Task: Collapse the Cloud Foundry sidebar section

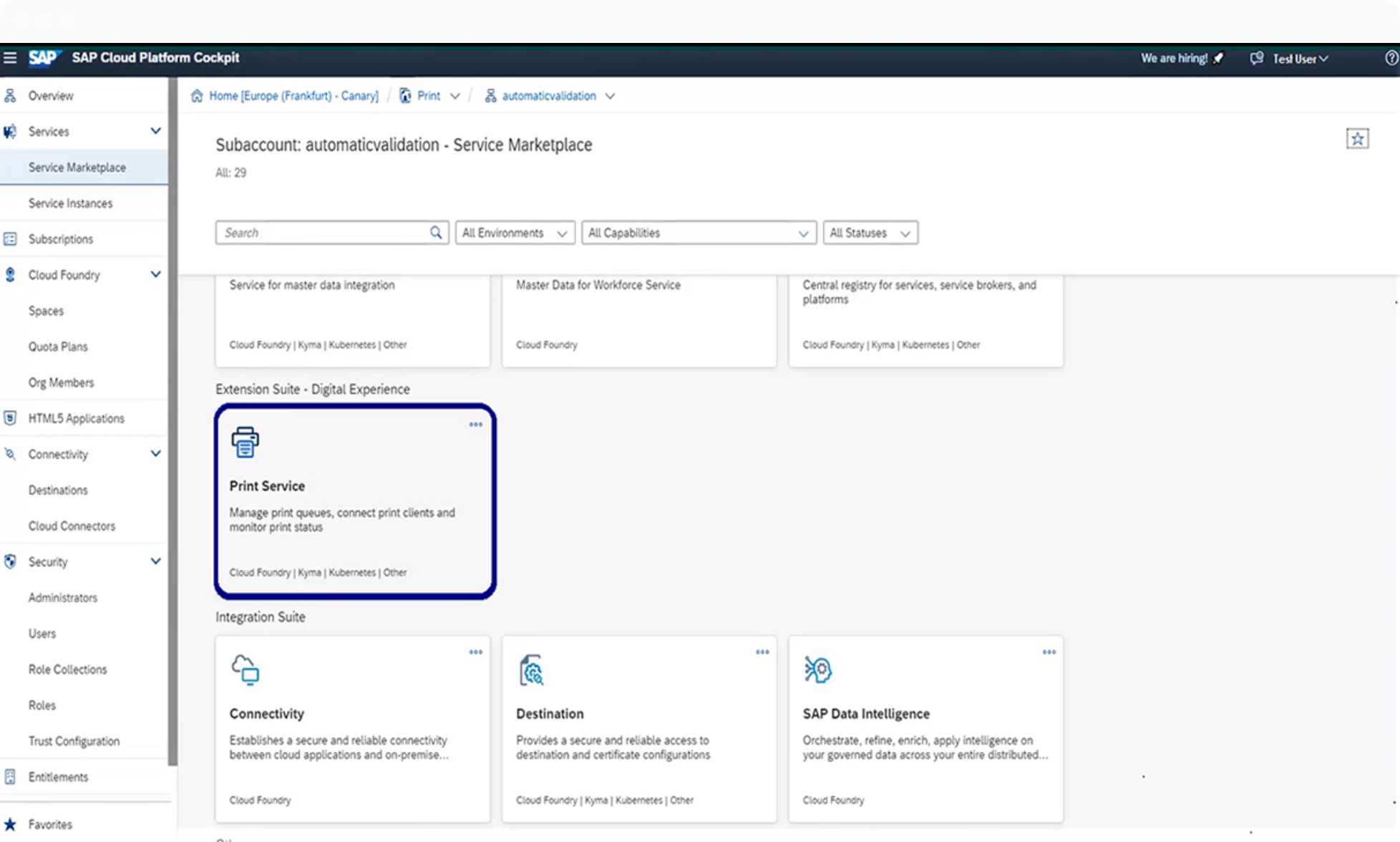Action: tap(155, 275)
